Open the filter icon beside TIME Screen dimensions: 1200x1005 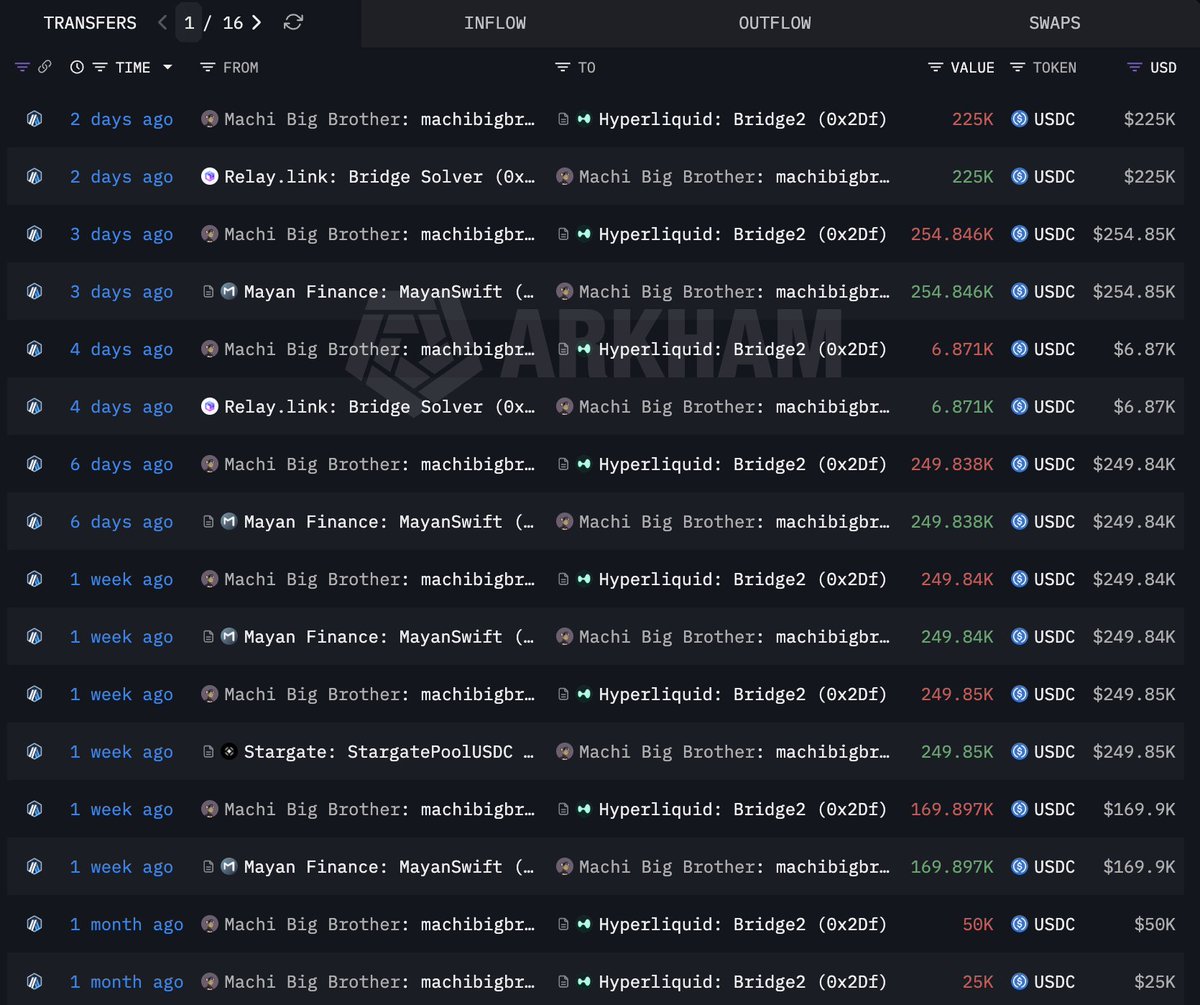pos(100,67)
